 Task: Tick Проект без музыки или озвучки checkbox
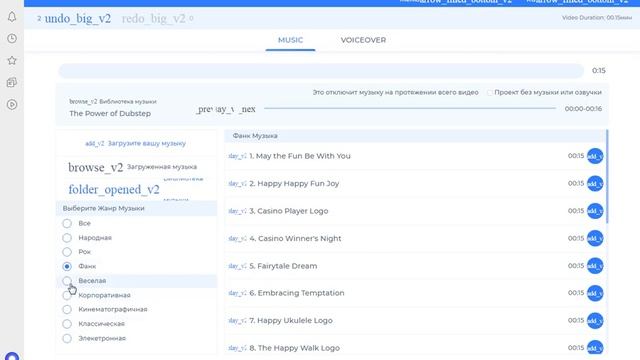click(x=489, y=93)
